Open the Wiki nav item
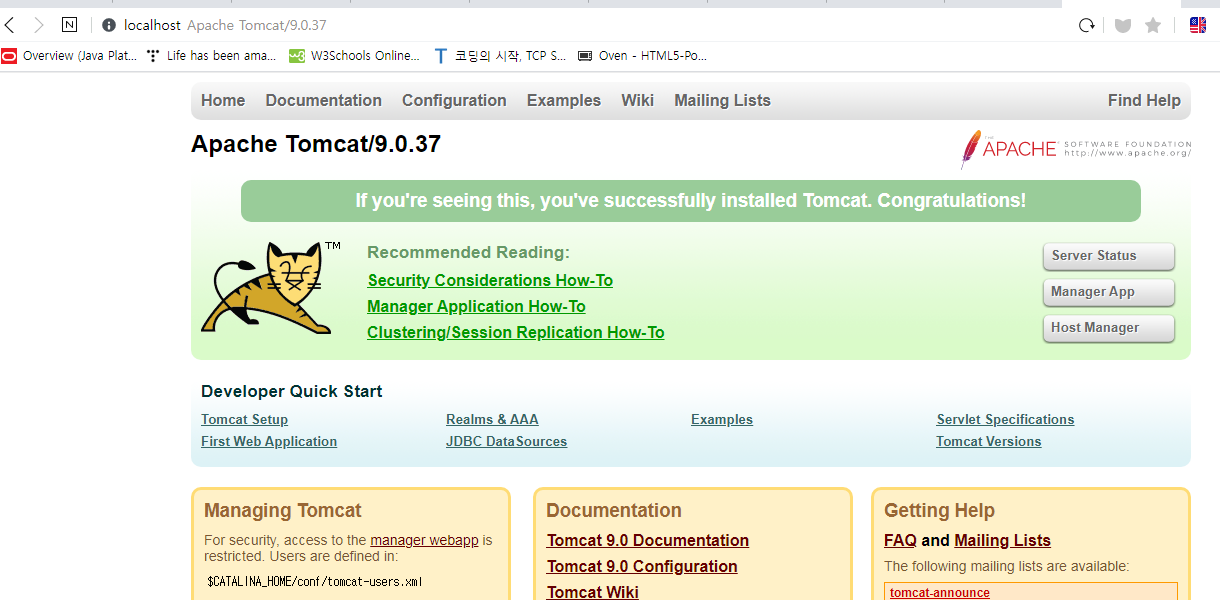The height and width of the screenshot is (600, 1220). coord(637,100)
